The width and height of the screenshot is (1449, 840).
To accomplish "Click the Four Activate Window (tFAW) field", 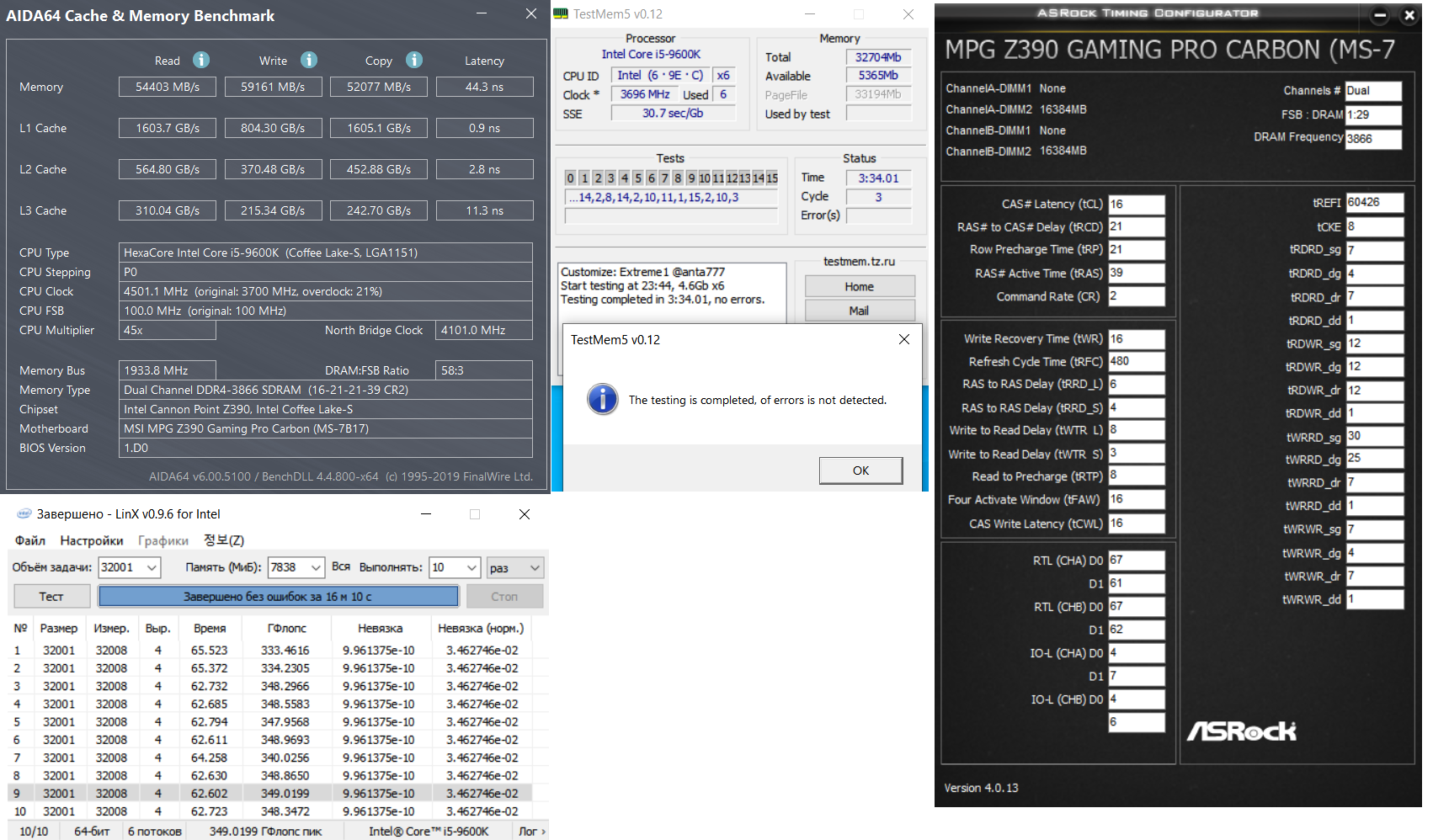I will point(1137,499).
